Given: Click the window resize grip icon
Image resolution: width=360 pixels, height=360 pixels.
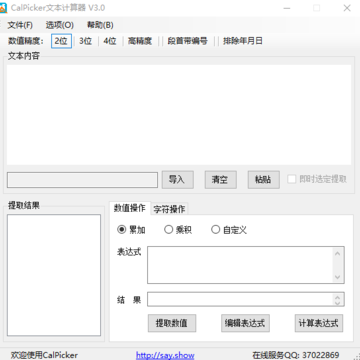Looking at the screenshot, I should (x=356, y=357).
